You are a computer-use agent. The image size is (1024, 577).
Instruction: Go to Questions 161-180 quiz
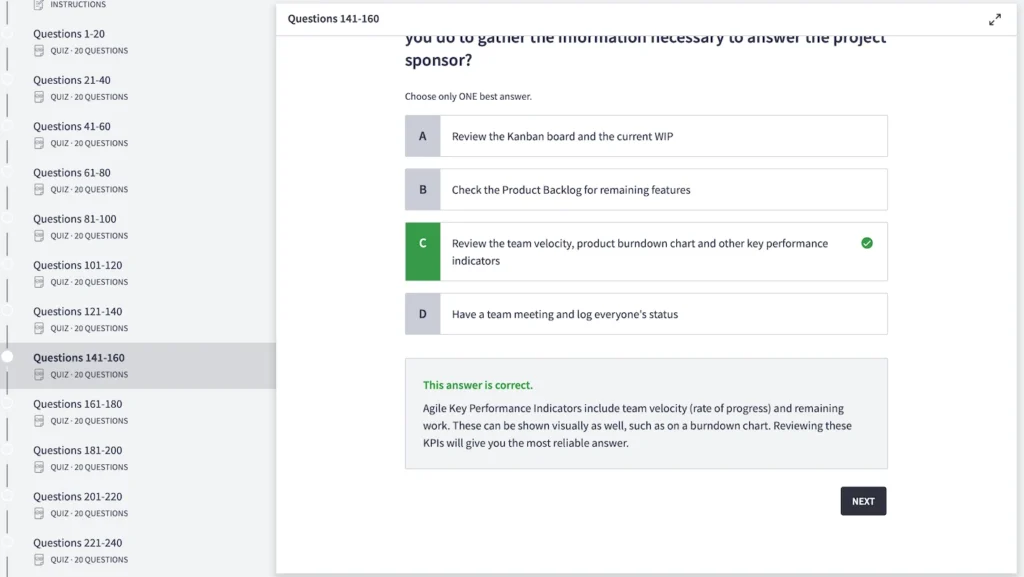[78, 405]
